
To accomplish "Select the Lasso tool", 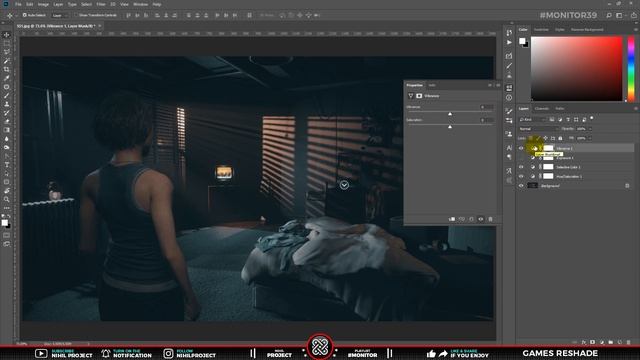I will click(7, 52).
